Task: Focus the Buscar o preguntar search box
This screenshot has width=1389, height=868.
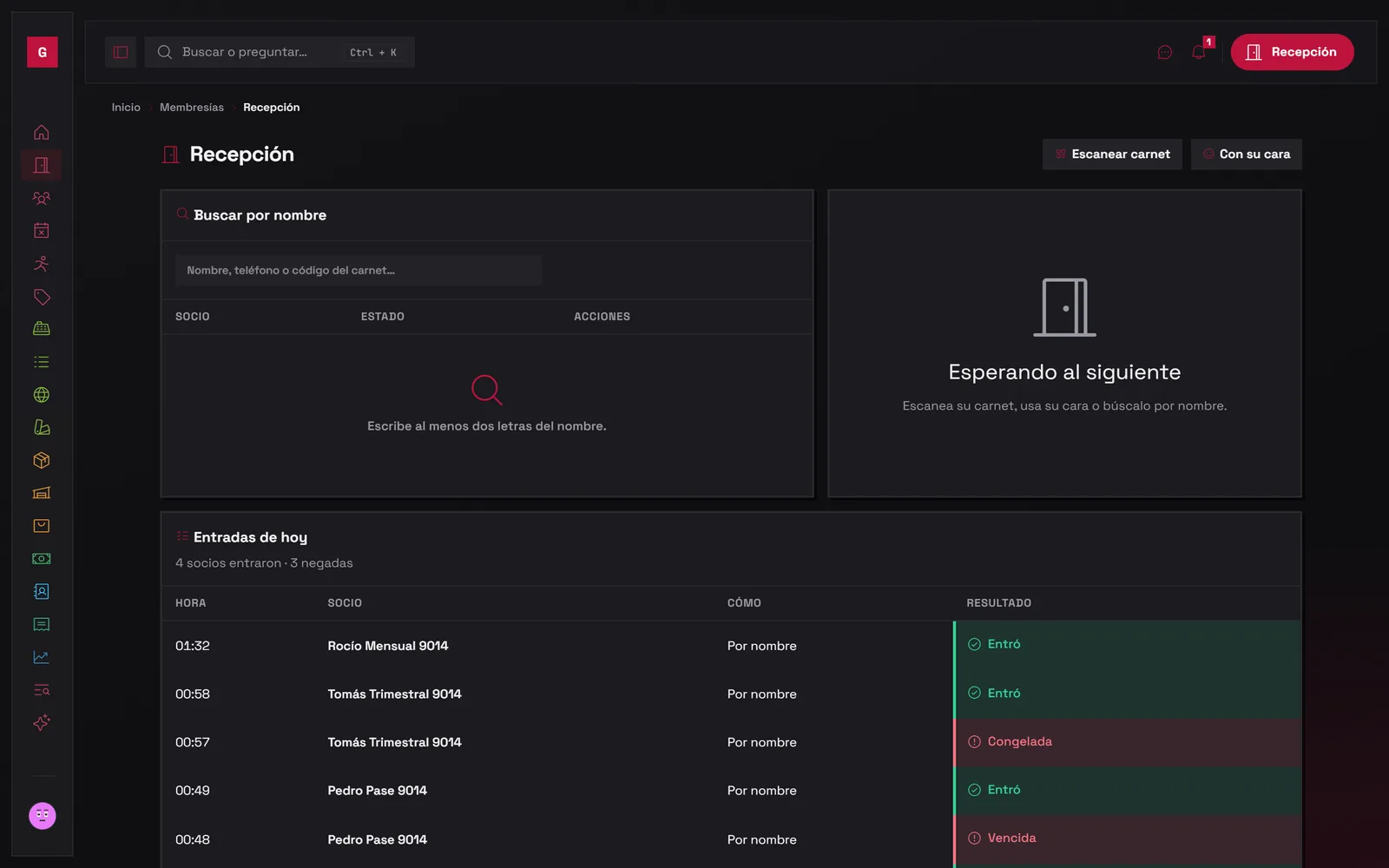Action: tap(280, 52)
